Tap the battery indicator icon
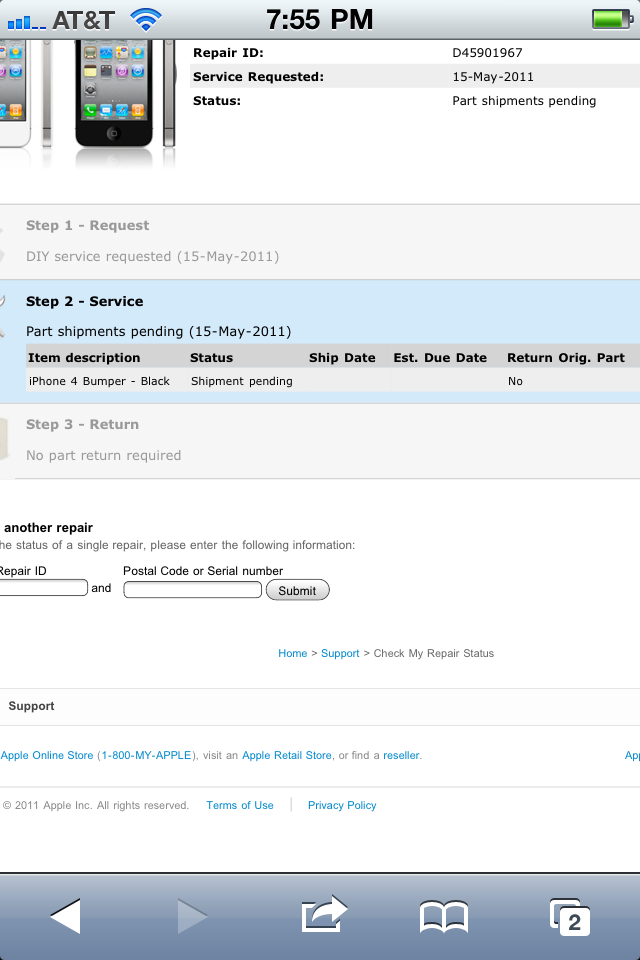Viewport: 640px width, 960px height. point(612,20)
